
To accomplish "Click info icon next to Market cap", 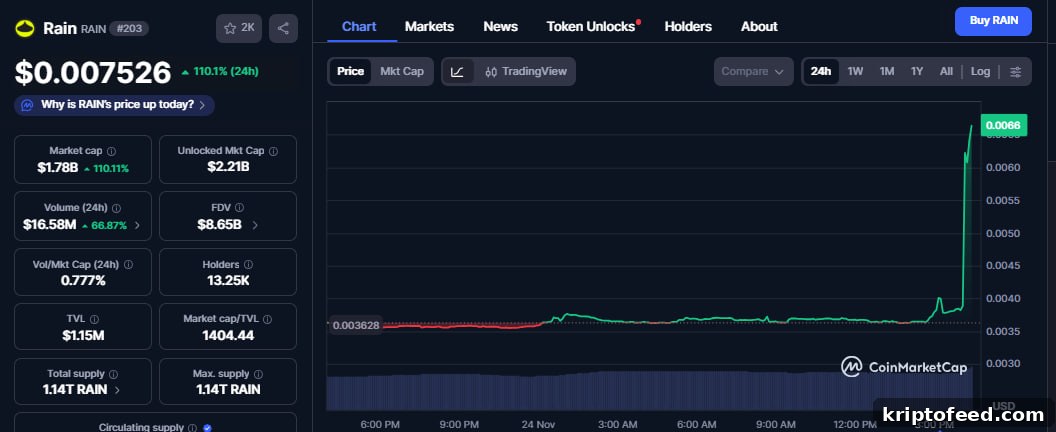I will click(112, 152).
